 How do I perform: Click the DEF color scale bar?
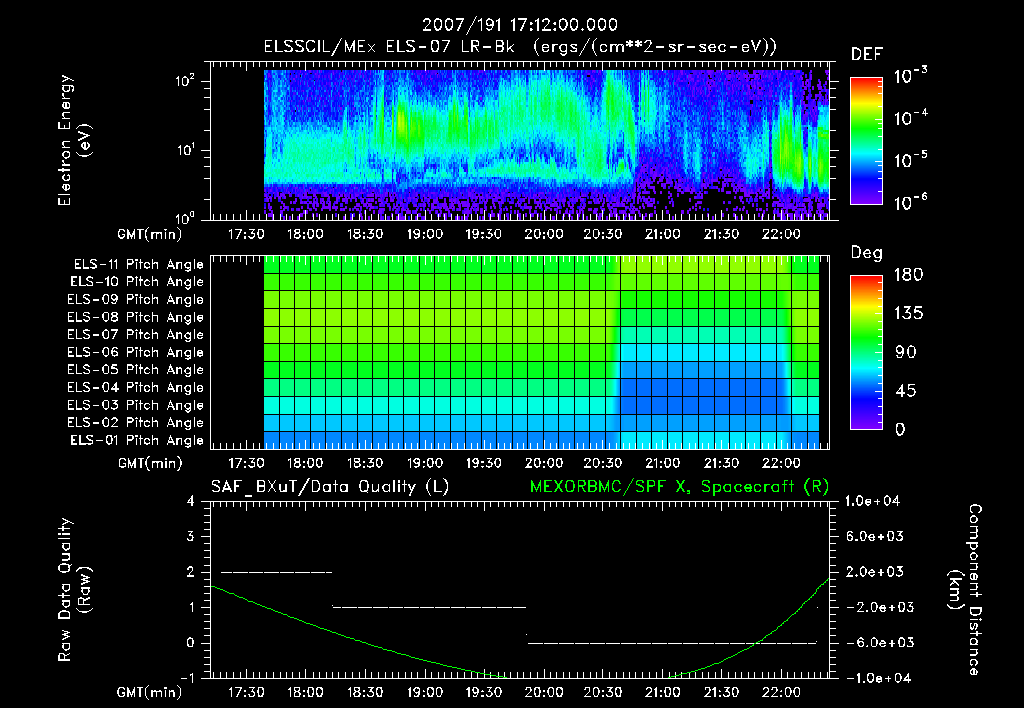point(866,141)
